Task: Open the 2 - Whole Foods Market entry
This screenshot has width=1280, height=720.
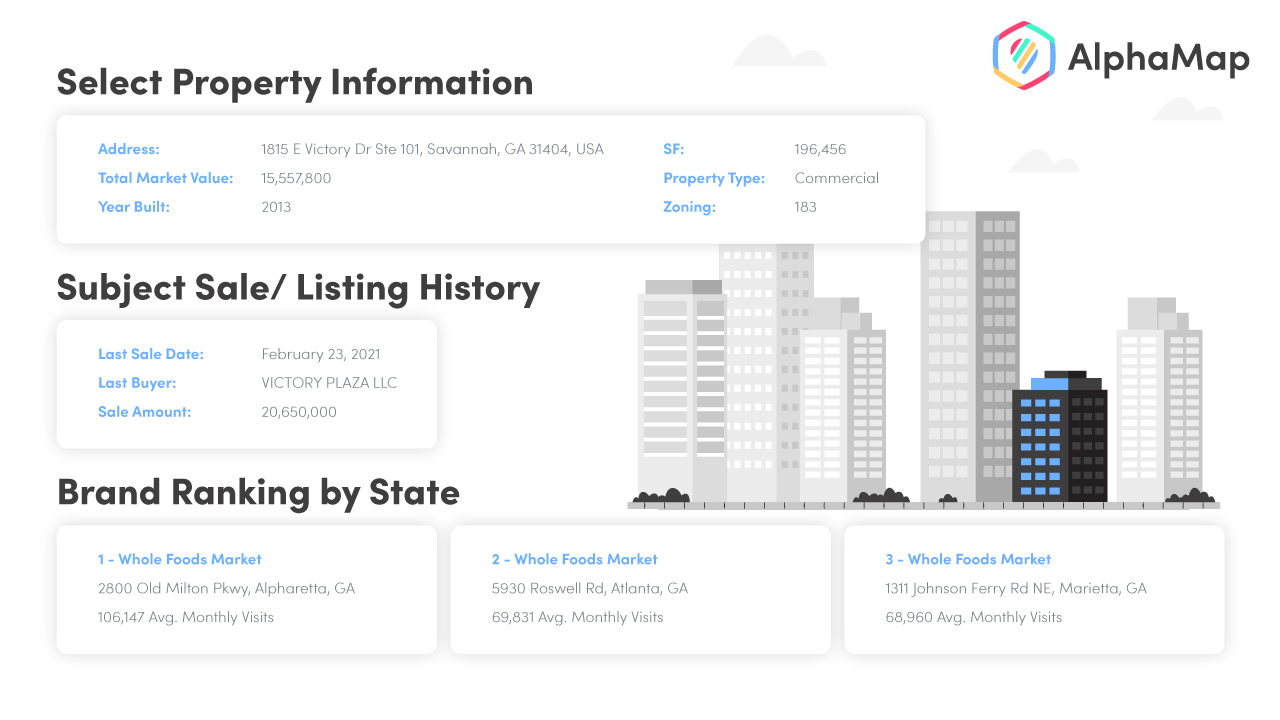Action: point(575,559)
